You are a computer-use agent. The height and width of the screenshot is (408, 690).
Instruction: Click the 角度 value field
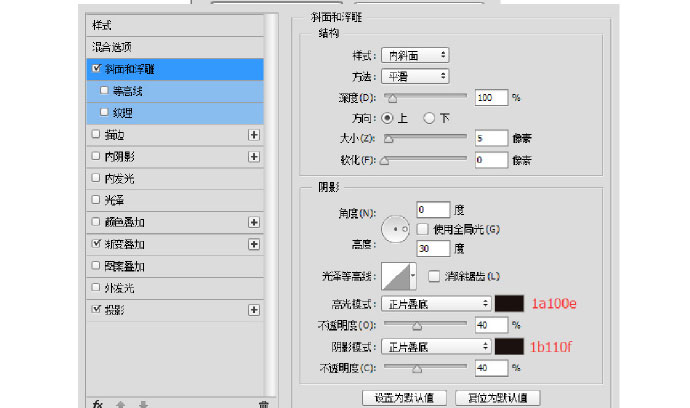[433, 210]
